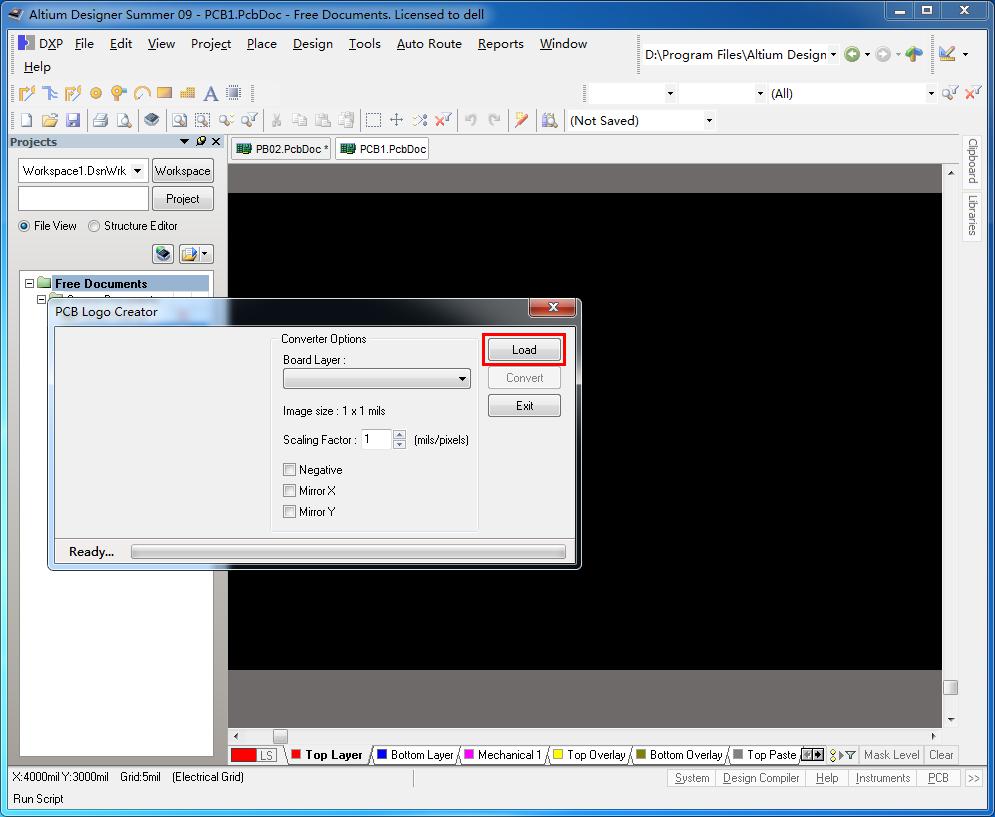Click the Load button
Image resolution: width=995 pixels, height=817 pixels.
click(524, 350)
